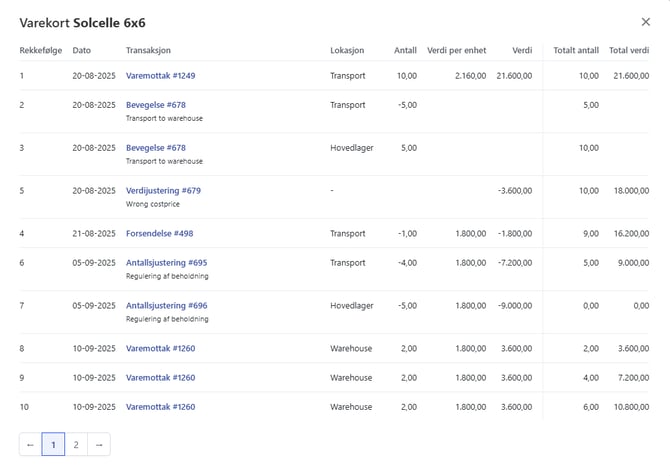Screen dimensions: 670x476
Task: Open Antallsjustering #695 link
Action: tap(166, 262)
